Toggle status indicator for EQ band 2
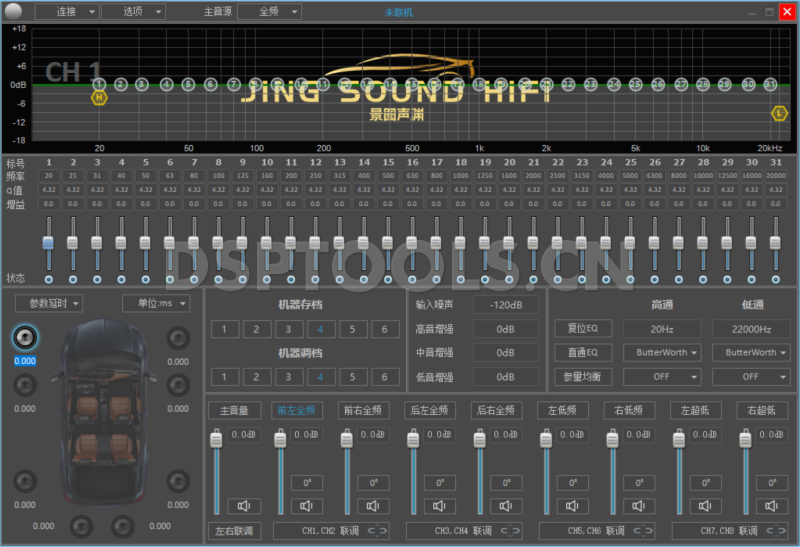This screenshot has width=800, height=547. 73,279
